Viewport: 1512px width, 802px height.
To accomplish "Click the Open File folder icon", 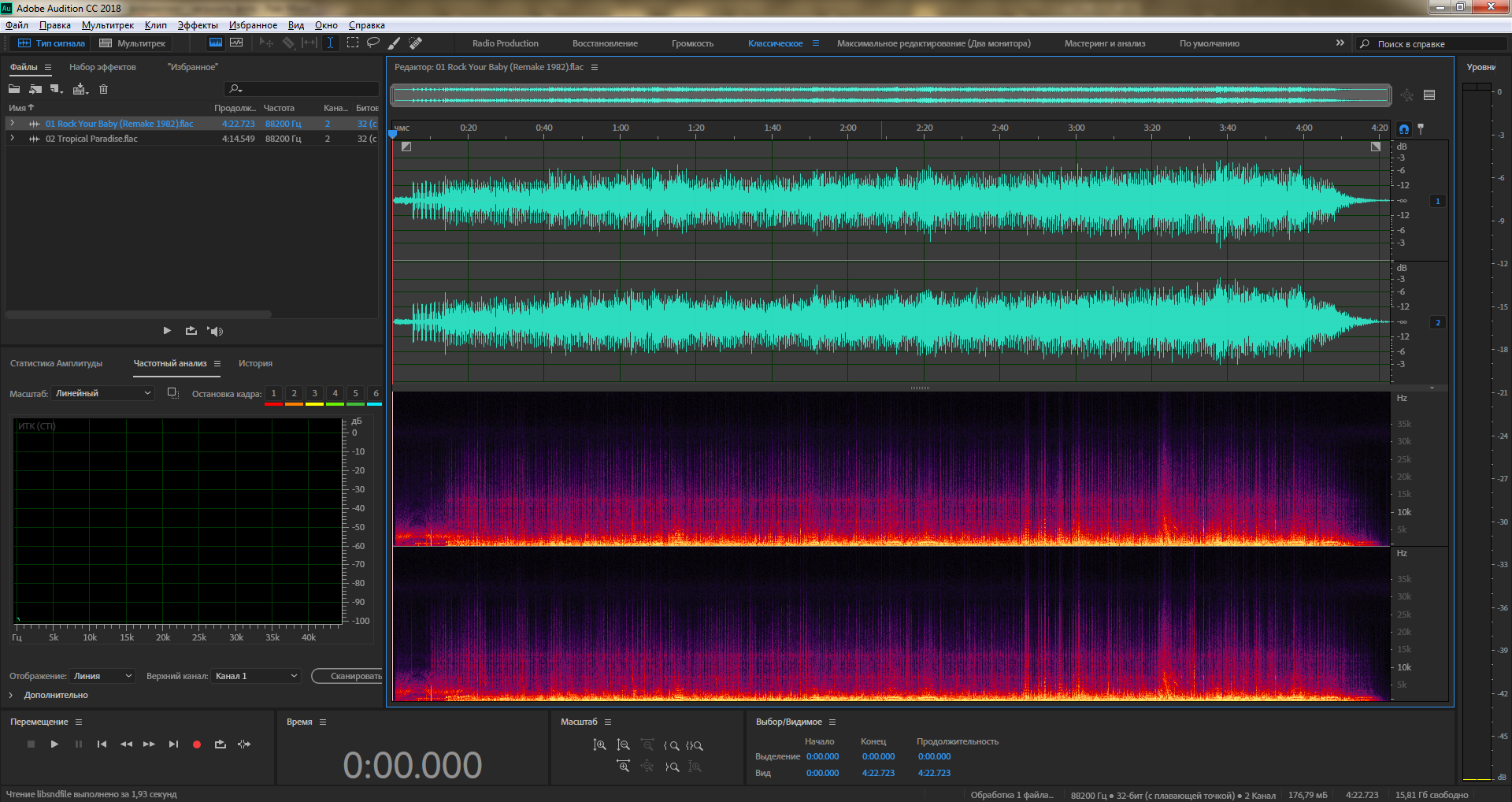I will point(14,89).
